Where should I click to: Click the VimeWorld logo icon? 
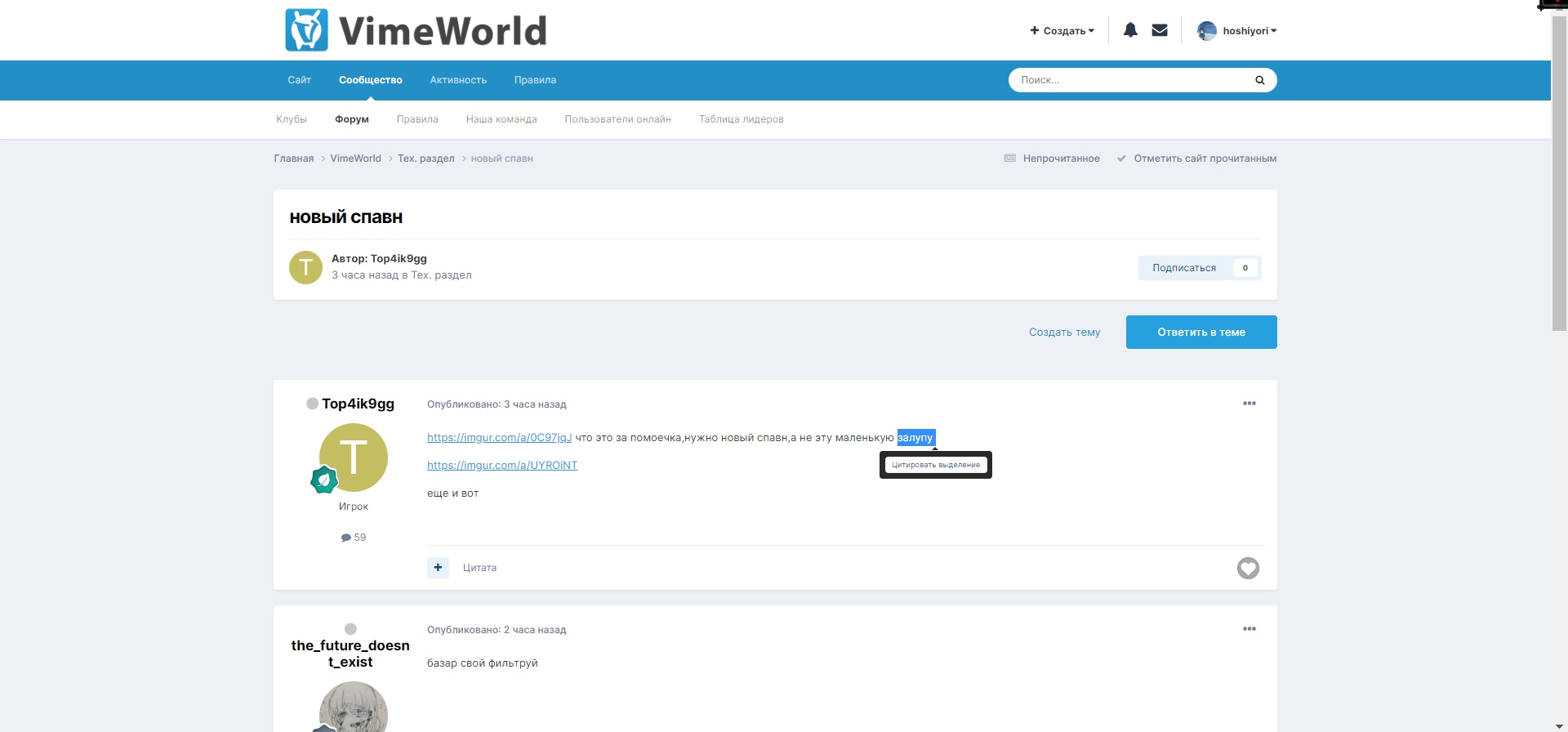[306, 30]
